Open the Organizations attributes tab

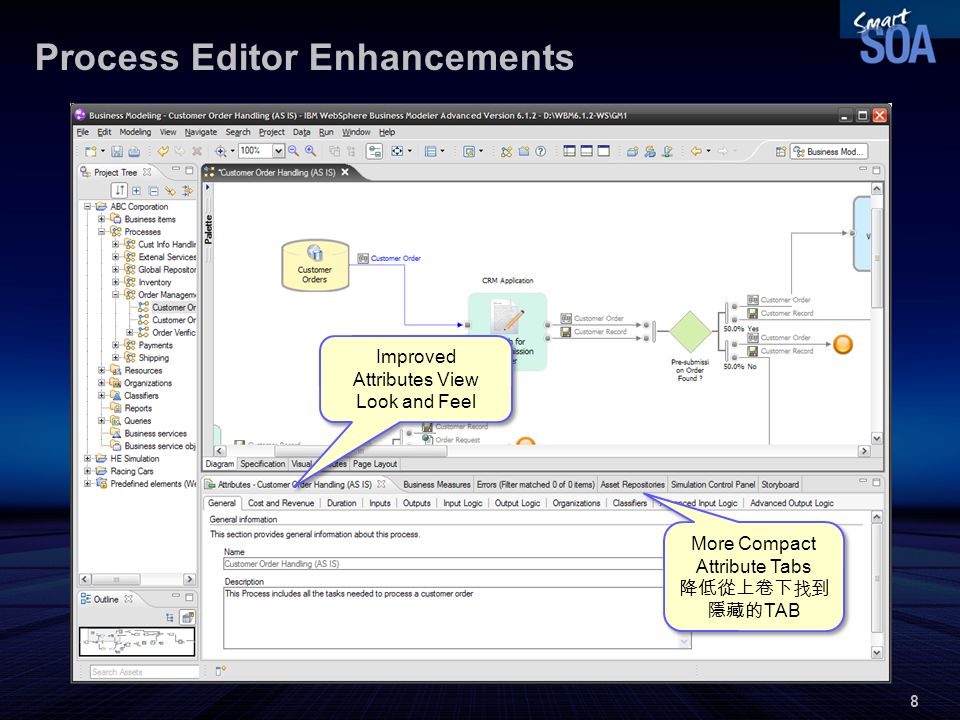576,503
